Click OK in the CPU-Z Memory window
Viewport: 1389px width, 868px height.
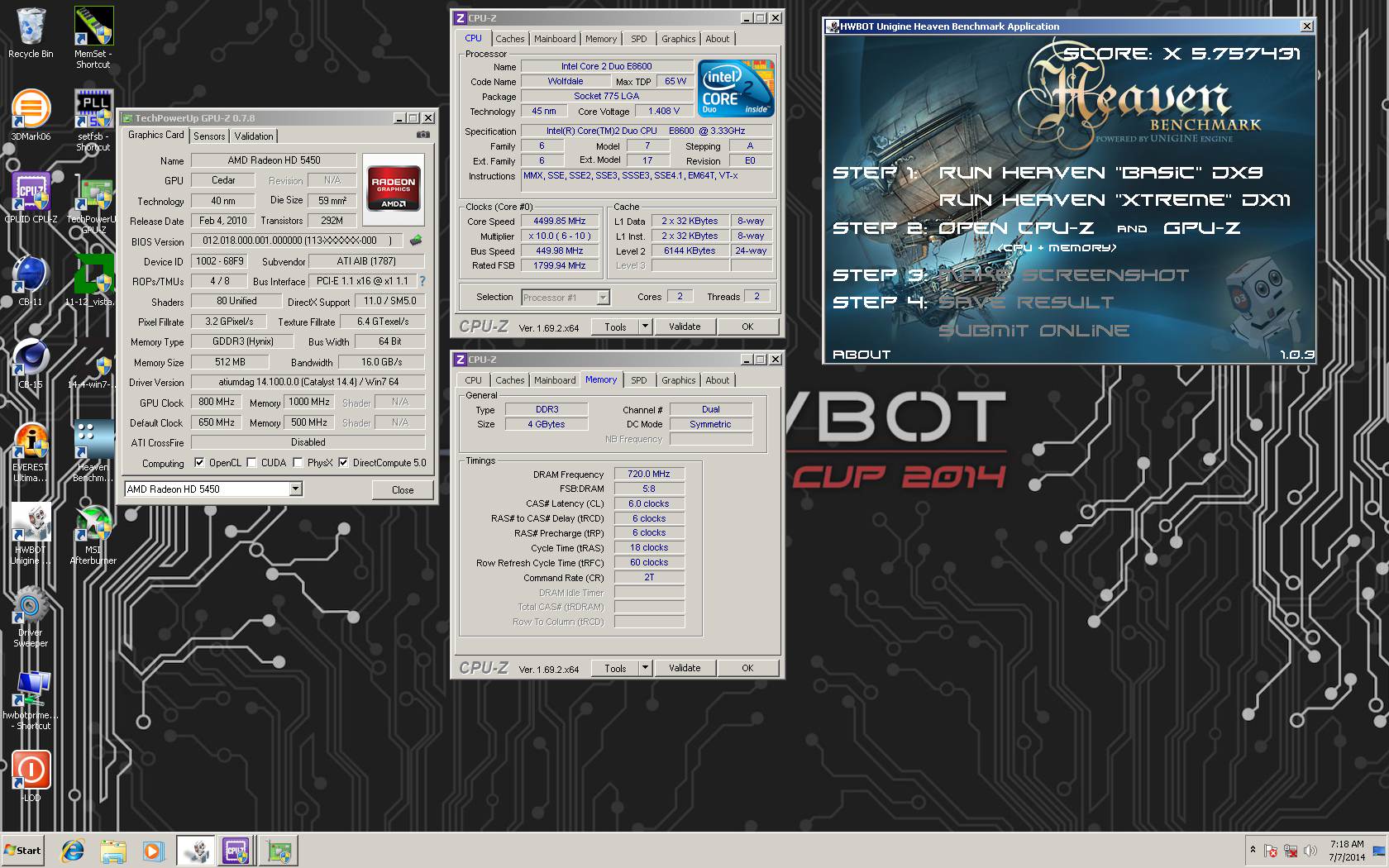pos(747,668)
